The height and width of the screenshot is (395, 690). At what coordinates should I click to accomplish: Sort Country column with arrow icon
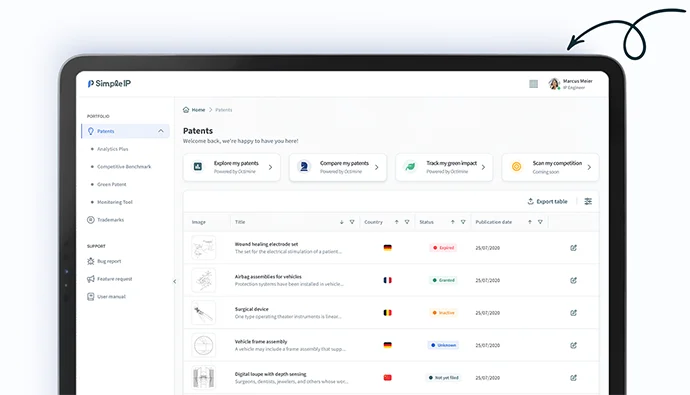pyautogui.click(x=396, y=222)
